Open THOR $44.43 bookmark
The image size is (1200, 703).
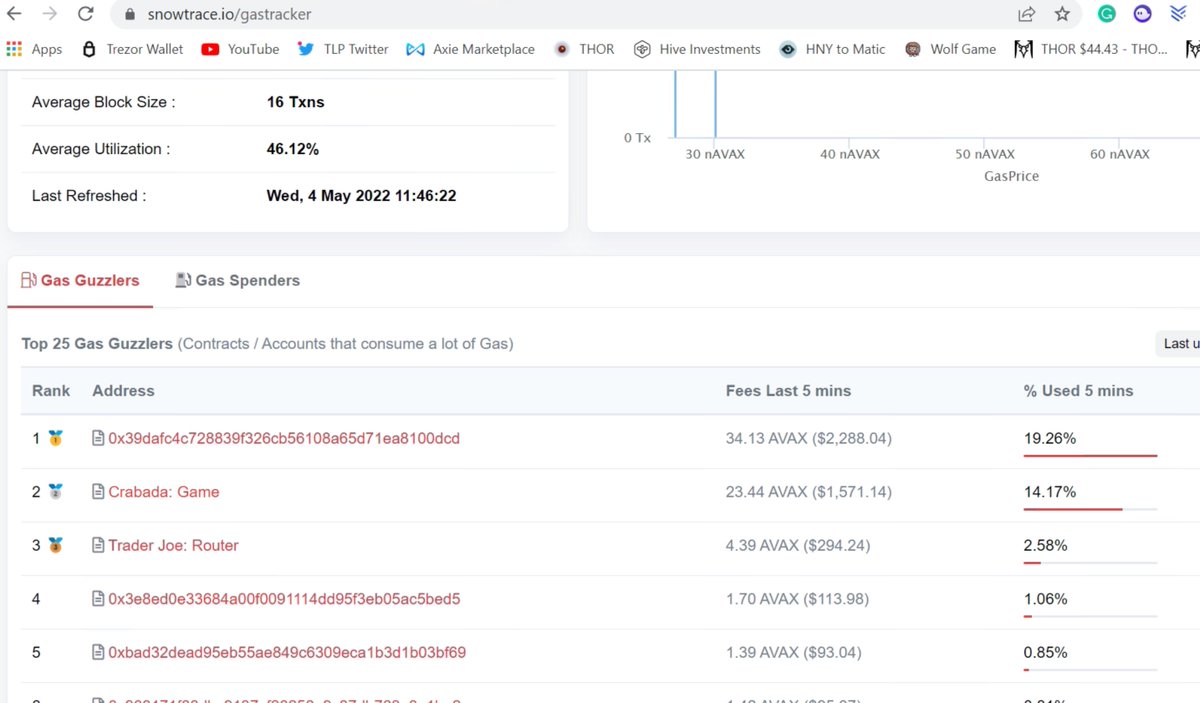(x=1091, y=49)
